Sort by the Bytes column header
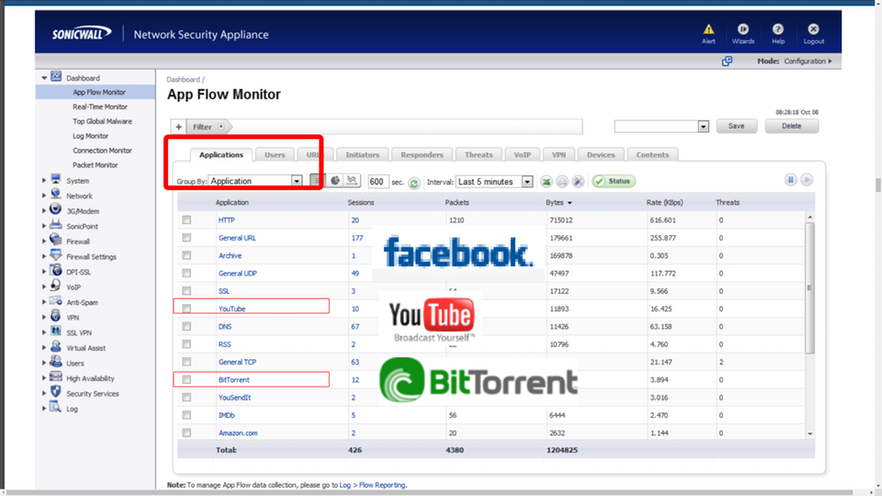 pos(558,202)
